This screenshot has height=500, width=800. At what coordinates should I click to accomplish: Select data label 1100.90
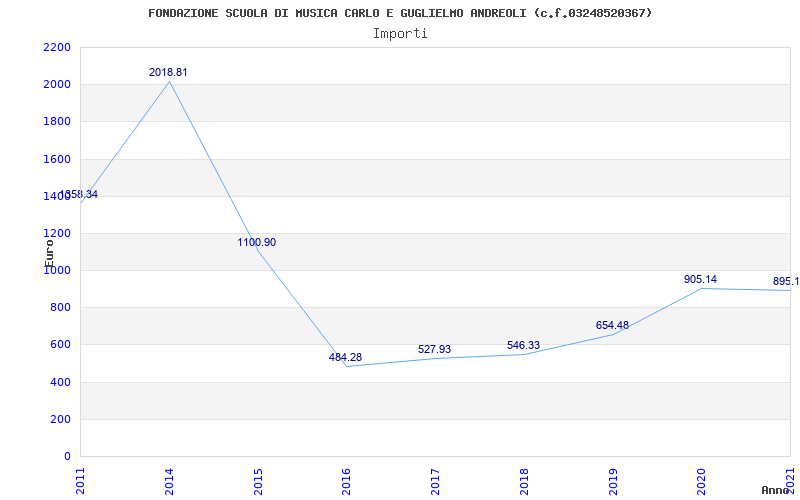click(x=257, y=242)
